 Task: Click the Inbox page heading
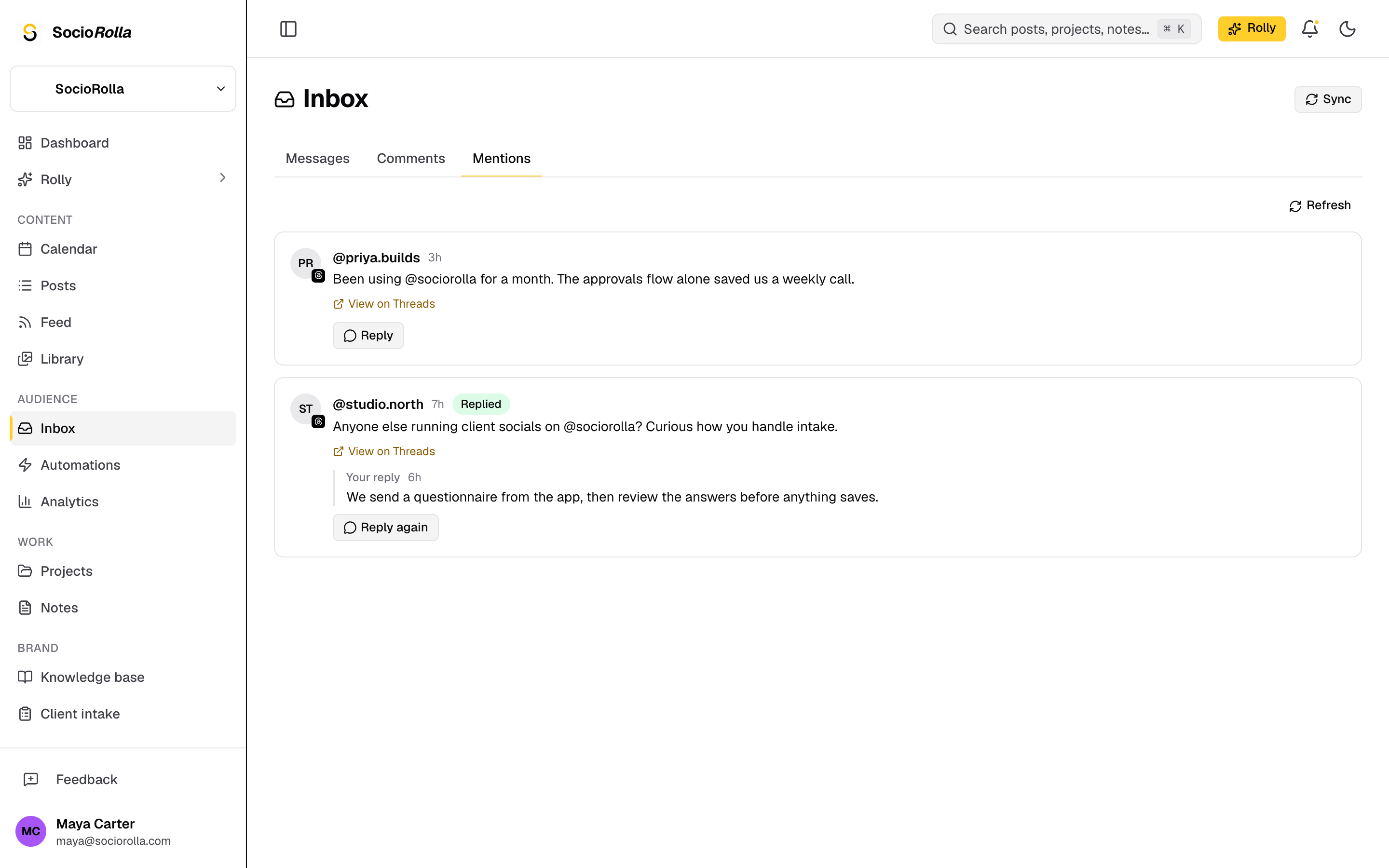[x=335, y=99]
